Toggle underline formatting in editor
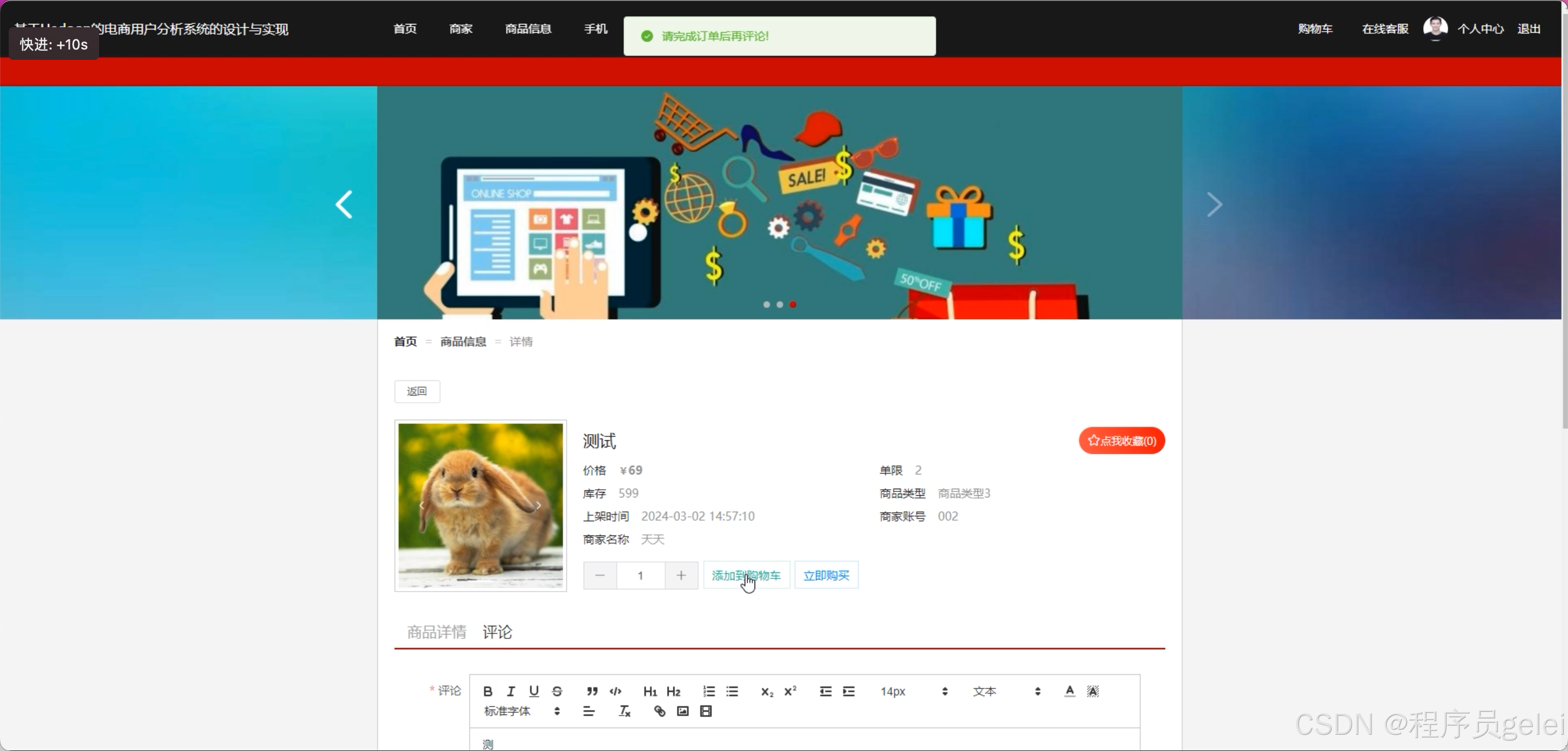The image size is (1568, 751). click(x=534, y=691)
